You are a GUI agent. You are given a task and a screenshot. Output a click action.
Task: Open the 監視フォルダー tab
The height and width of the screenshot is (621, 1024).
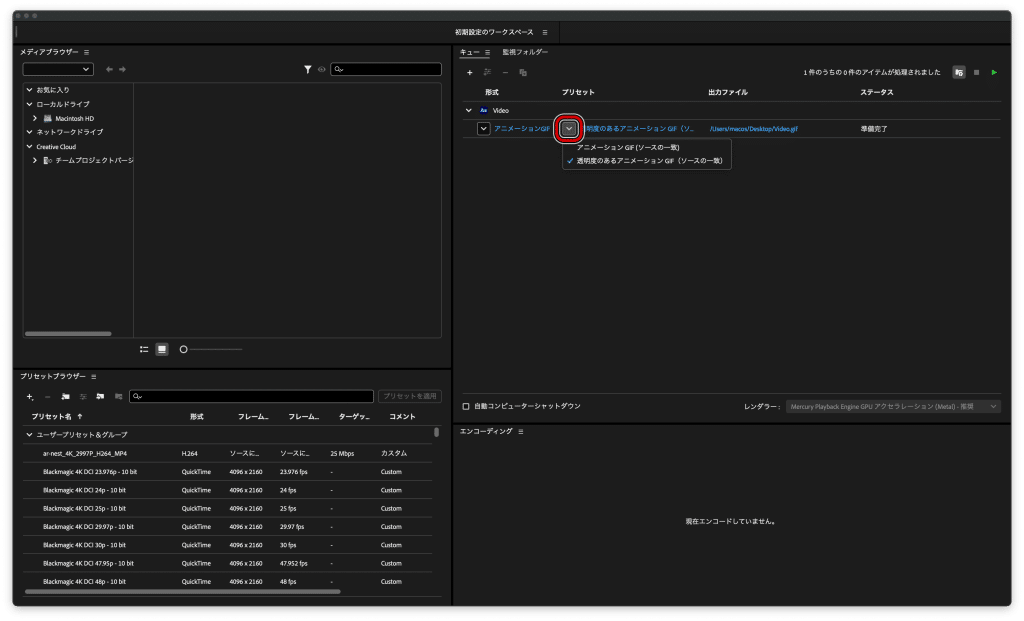tap(525, 51)
